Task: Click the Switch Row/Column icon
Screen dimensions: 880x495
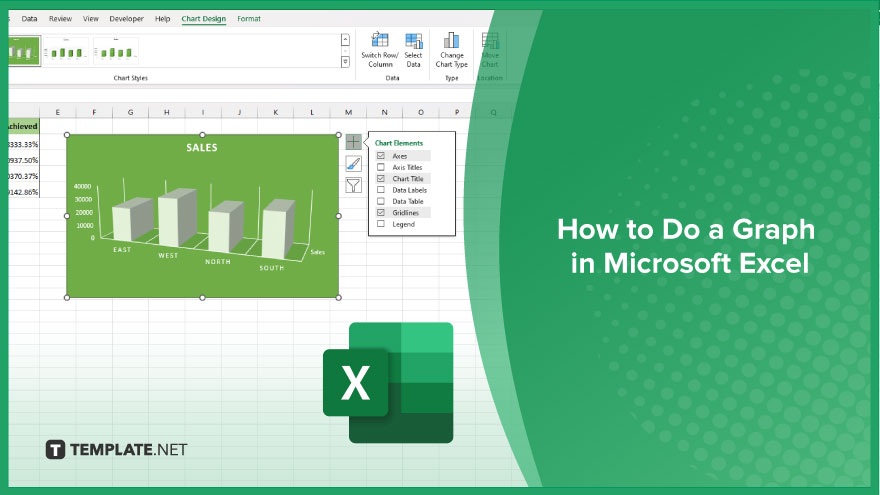Action: [380, 40]
